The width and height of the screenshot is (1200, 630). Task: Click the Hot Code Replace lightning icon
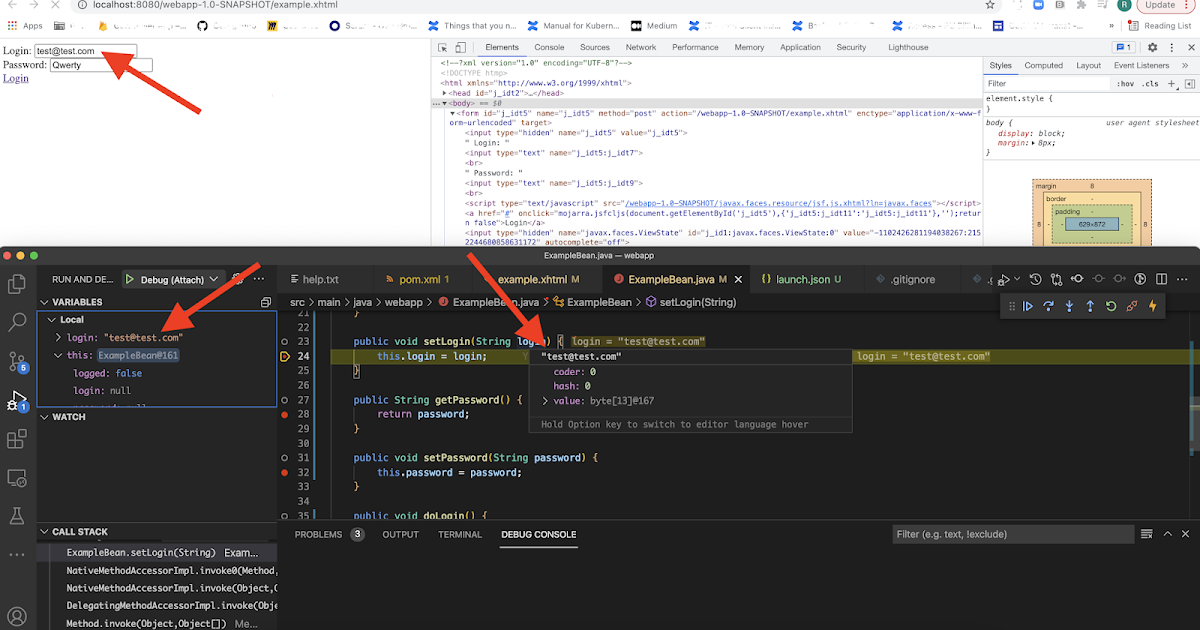(1153, 307)
